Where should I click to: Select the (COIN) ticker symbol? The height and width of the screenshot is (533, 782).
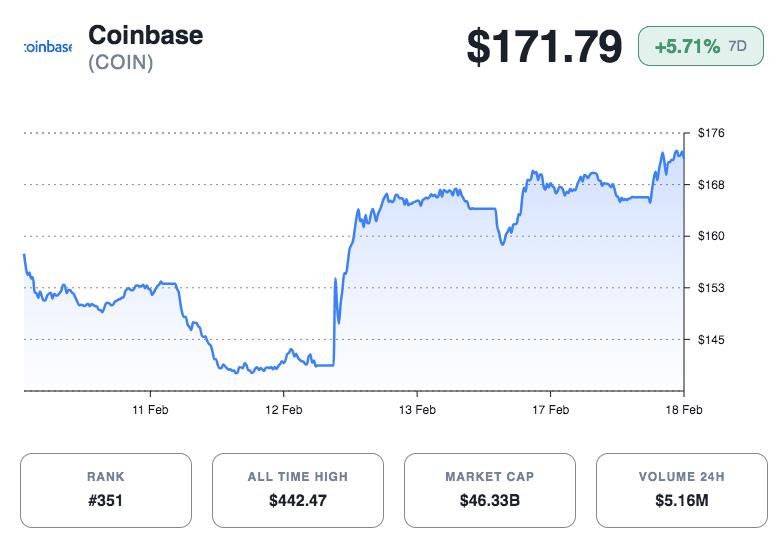point(121,63)
